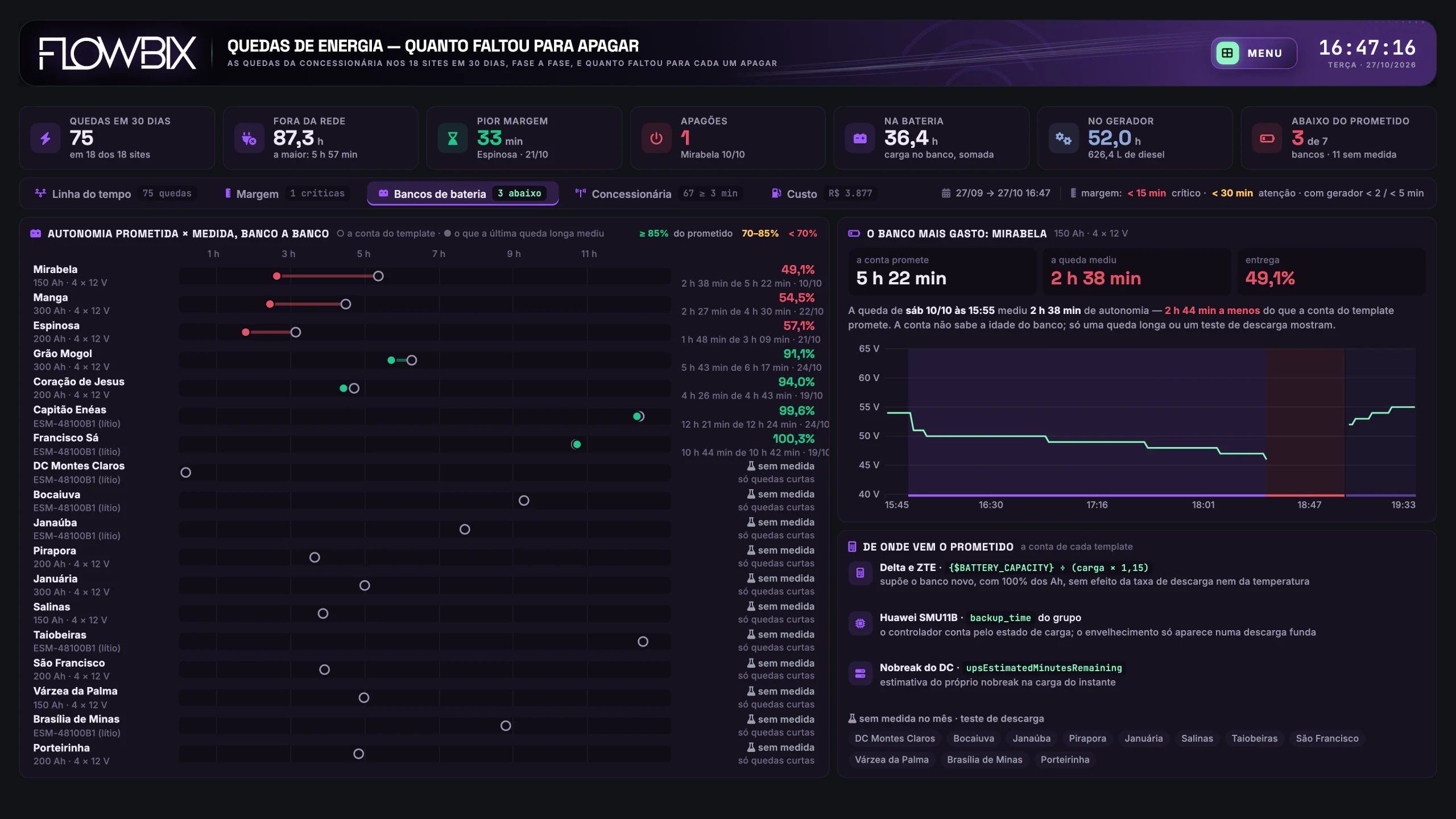Click the Mirabela promised hollow circle marker
The height and width of the screenshot is (819, 1456).
[378, 276]
